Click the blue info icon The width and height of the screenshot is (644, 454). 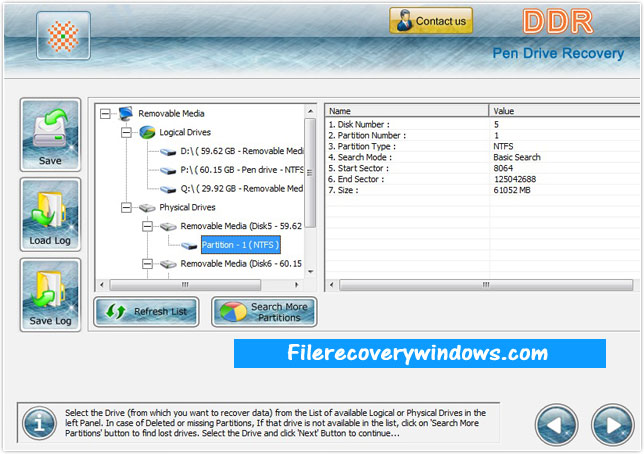[39, 423]
